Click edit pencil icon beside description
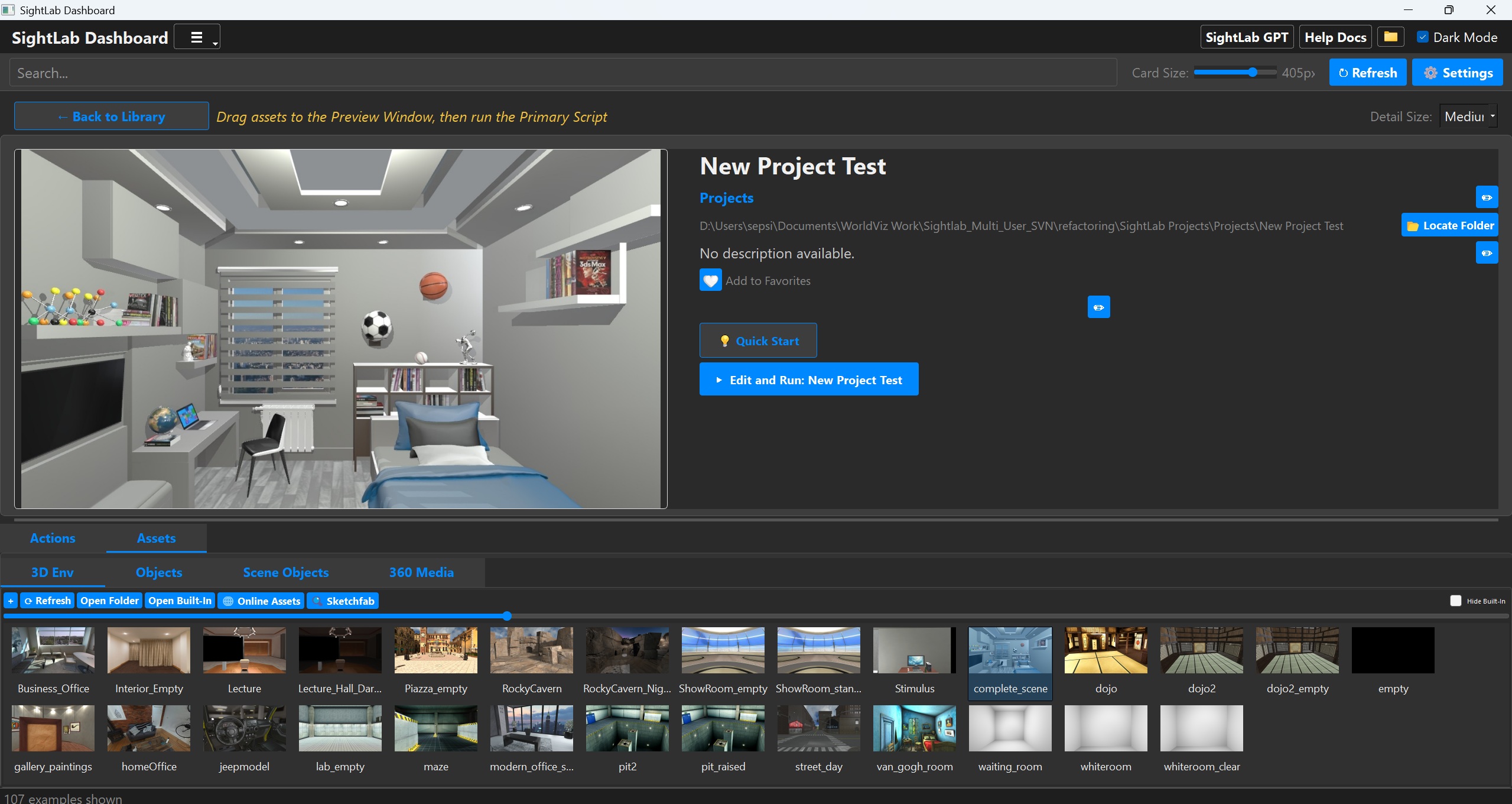 point(1487,253)
